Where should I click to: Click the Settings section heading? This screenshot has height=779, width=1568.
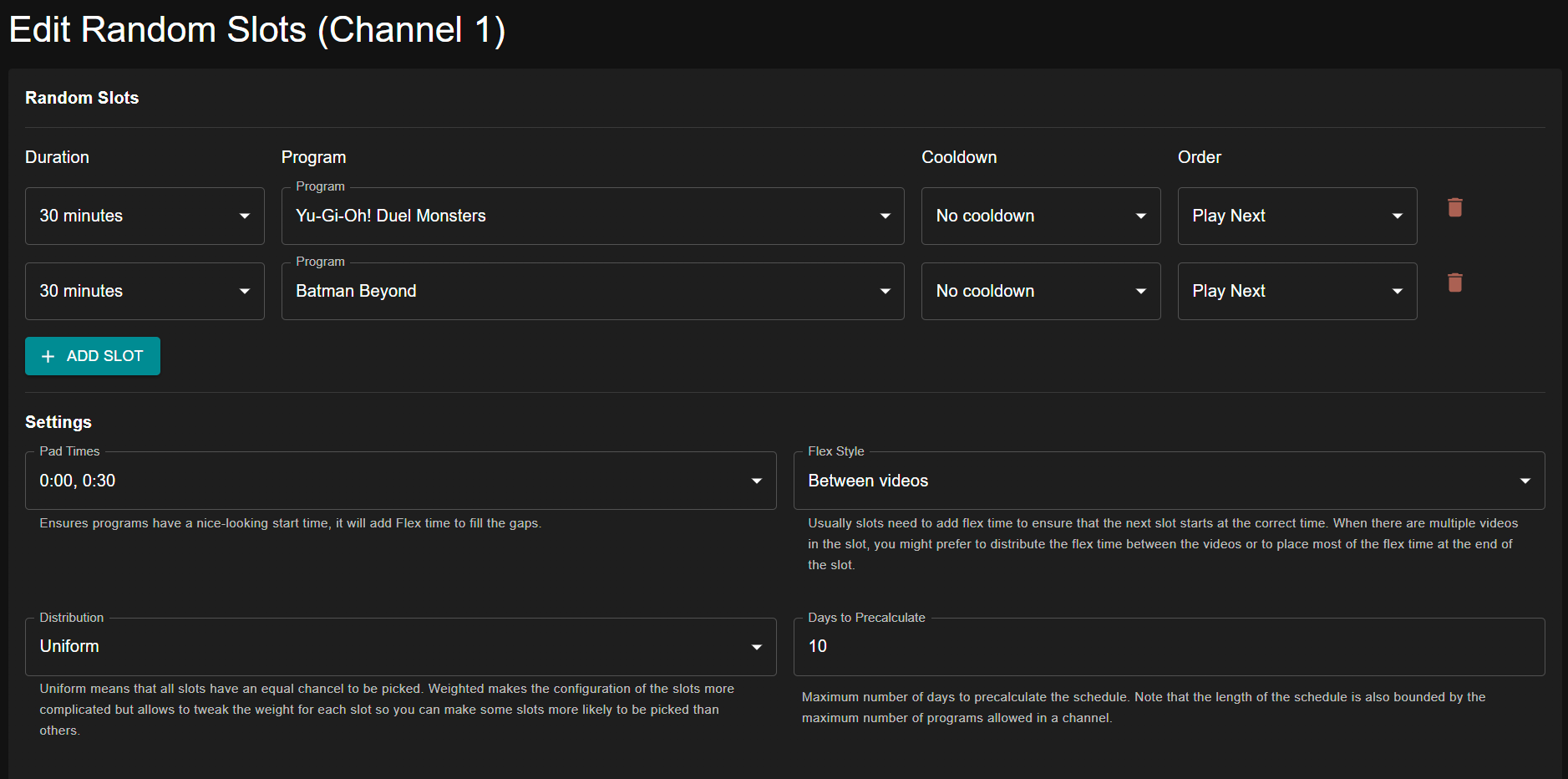pos(58,422)
